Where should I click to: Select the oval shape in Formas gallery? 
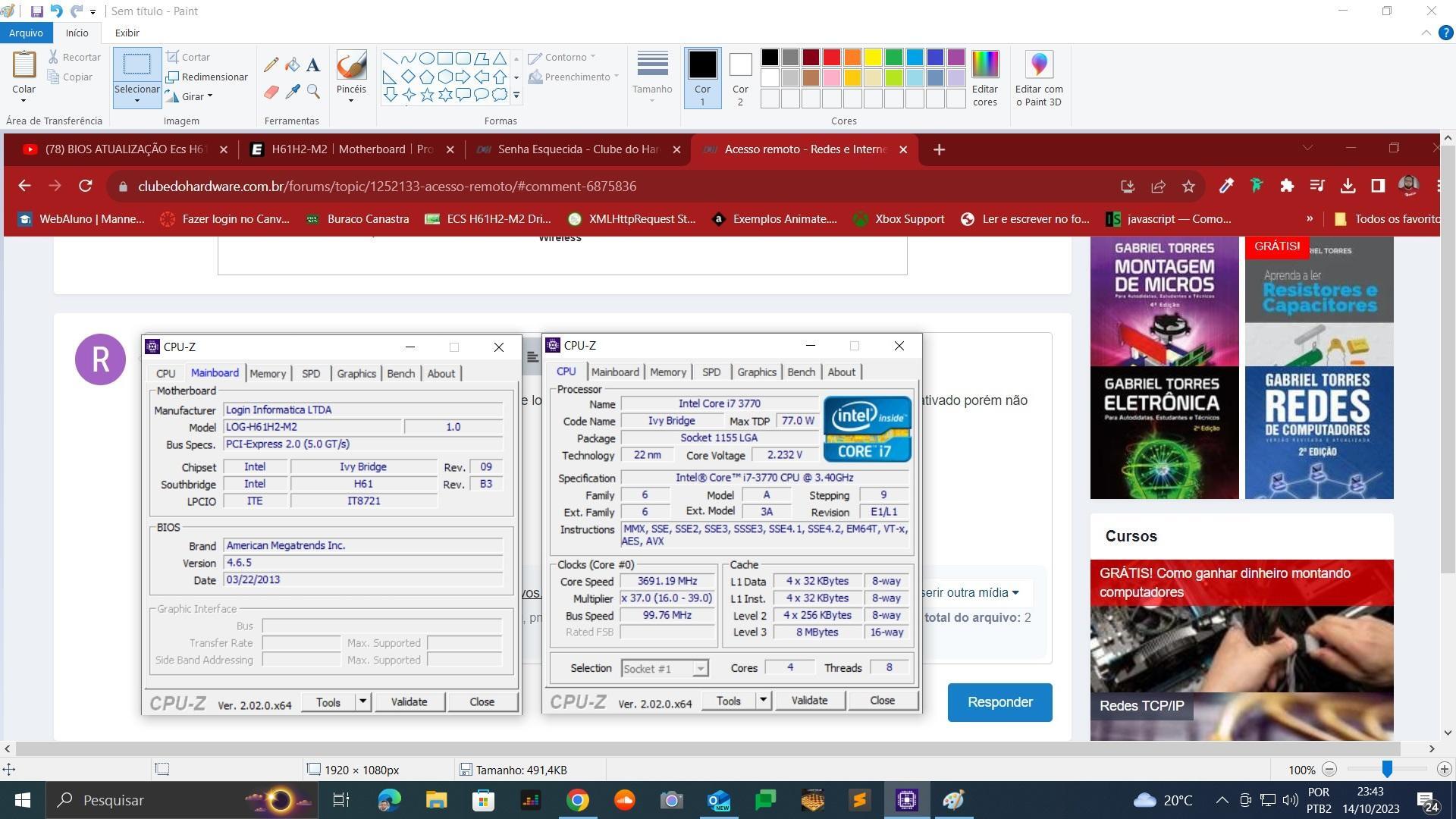coord(427,58)
